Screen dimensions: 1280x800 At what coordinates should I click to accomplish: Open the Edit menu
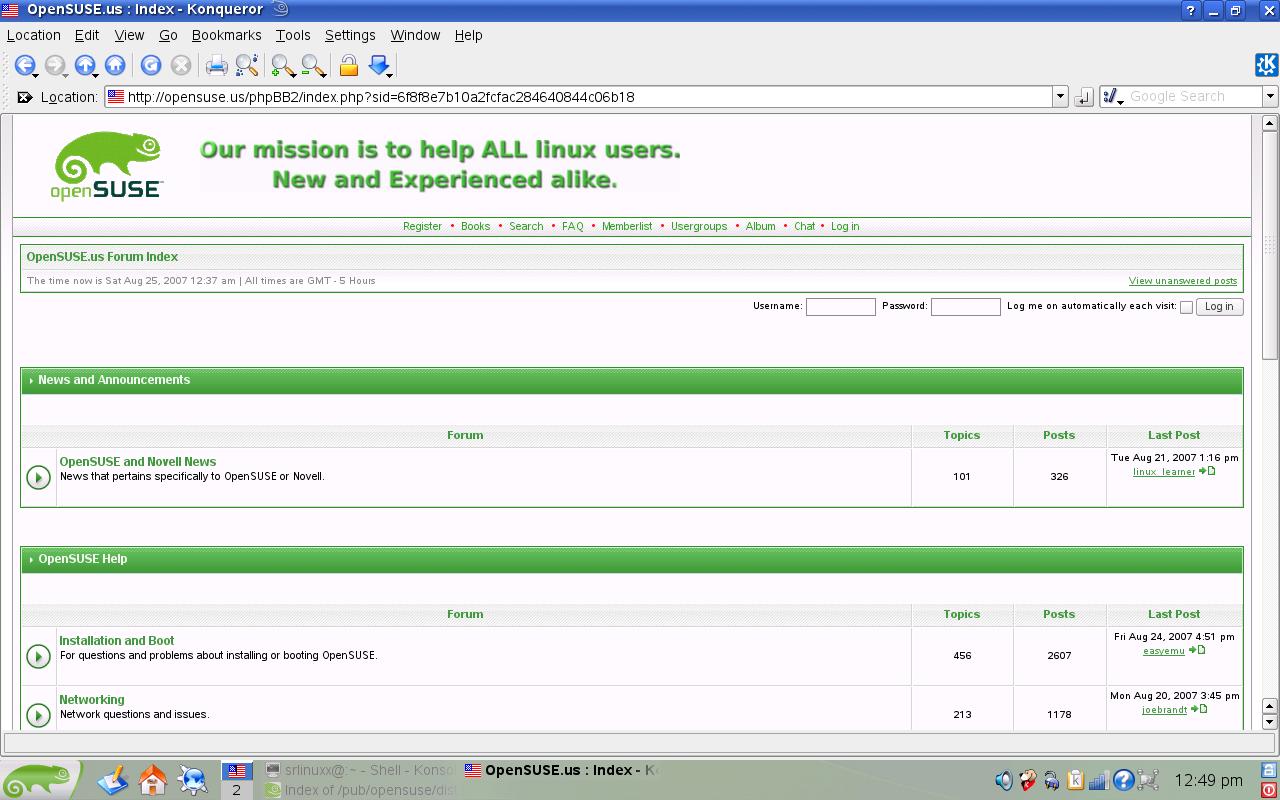click(87, 35)
